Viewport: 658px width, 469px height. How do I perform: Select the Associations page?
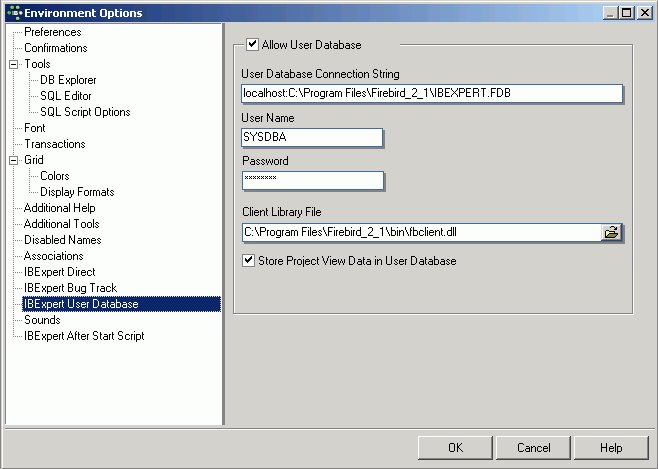pyautogui.click(x=54, y=255)
